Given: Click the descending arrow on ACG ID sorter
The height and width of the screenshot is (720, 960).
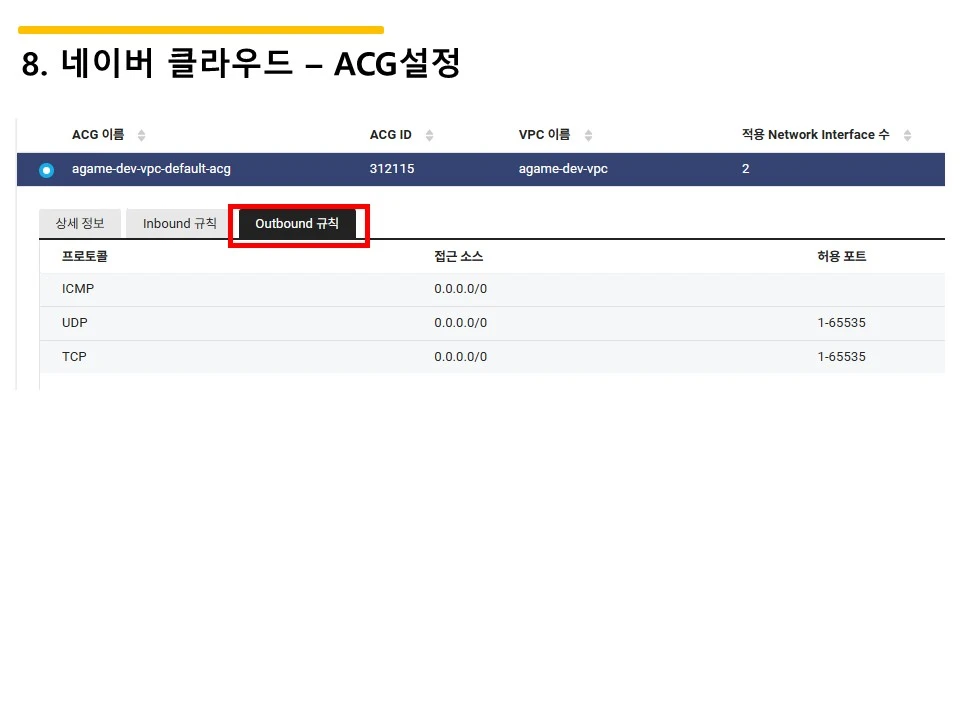Looking at the screenshot, I should [x=429, y=138].
